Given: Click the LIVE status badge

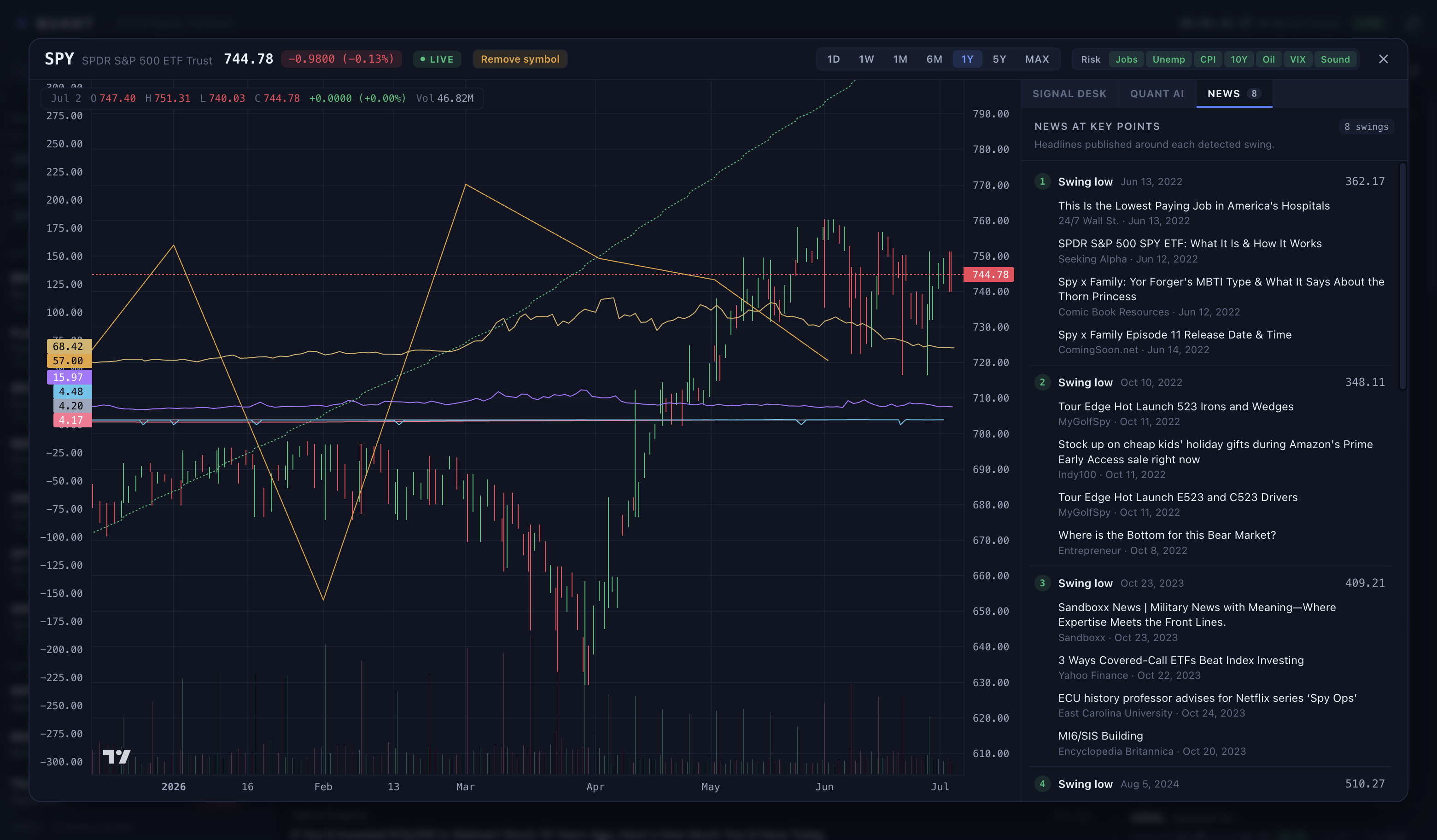Looking at the screenshot, I should [437, 59].
